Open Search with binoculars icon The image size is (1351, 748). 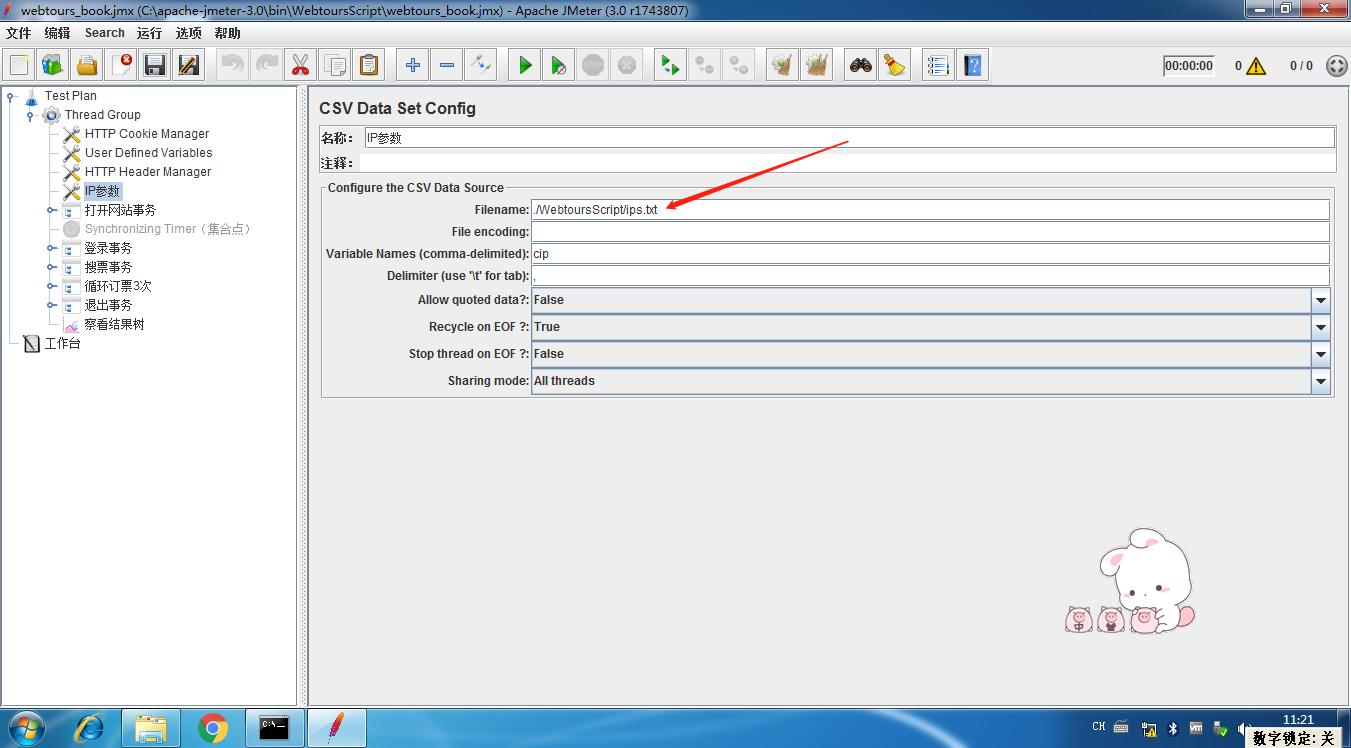pyautogui.click(x=860, y=66)
